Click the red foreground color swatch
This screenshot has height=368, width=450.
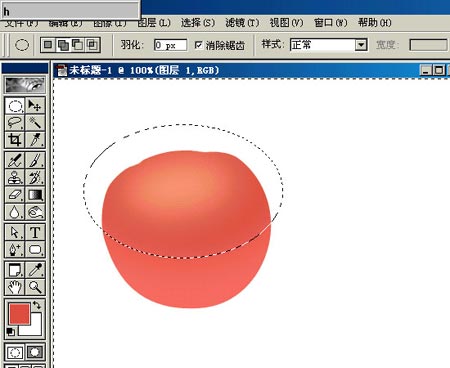(x=19, y=313)
